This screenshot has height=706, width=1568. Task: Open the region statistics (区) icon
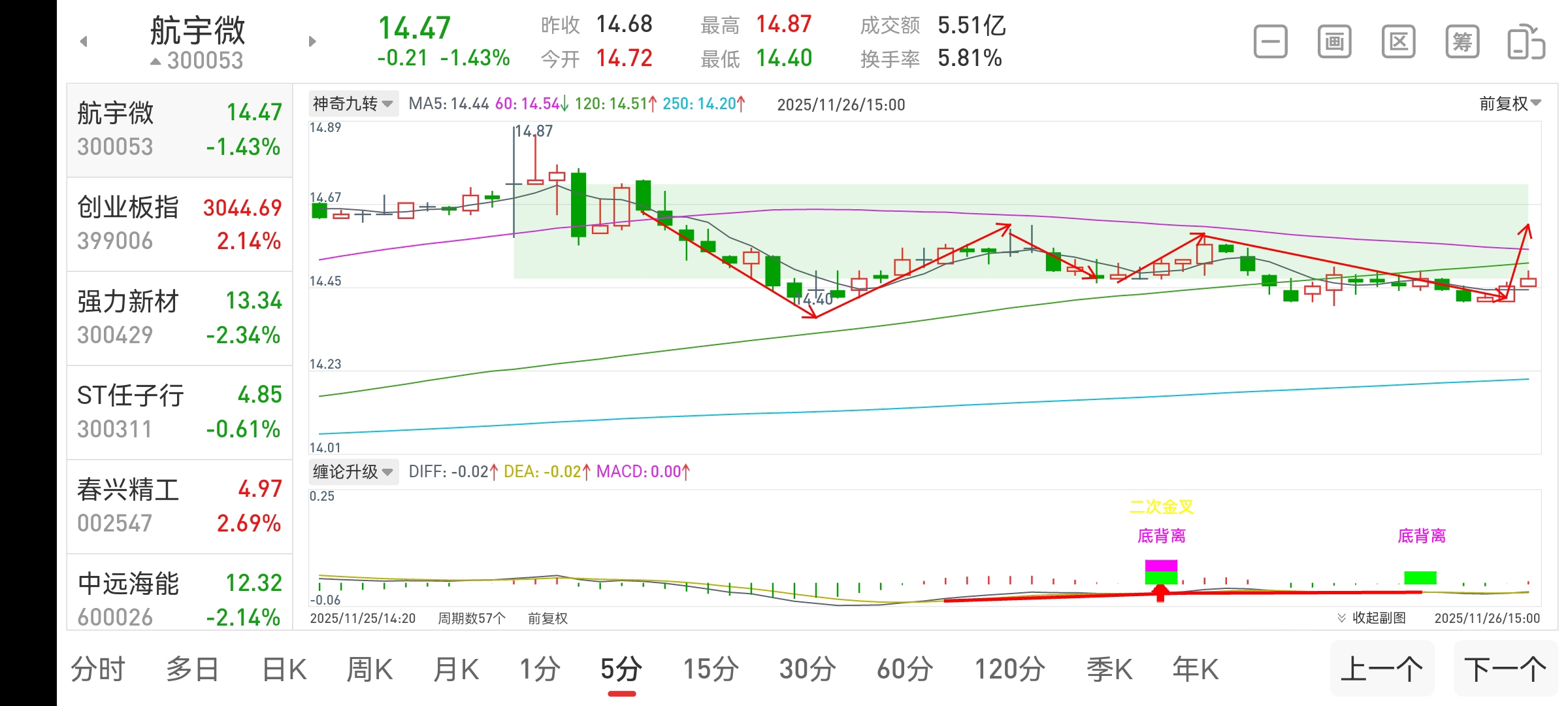1397,41
